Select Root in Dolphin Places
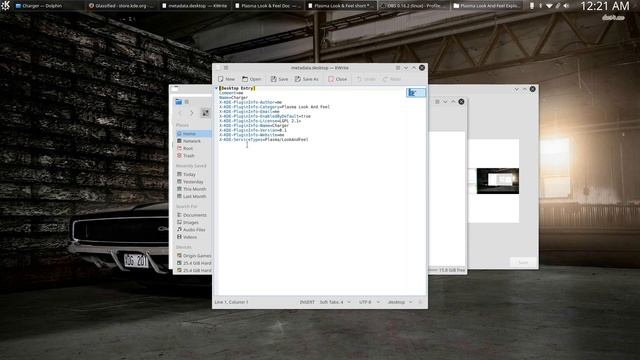The height and width of the screenshot is (360, 640). [x=193, y=148]
